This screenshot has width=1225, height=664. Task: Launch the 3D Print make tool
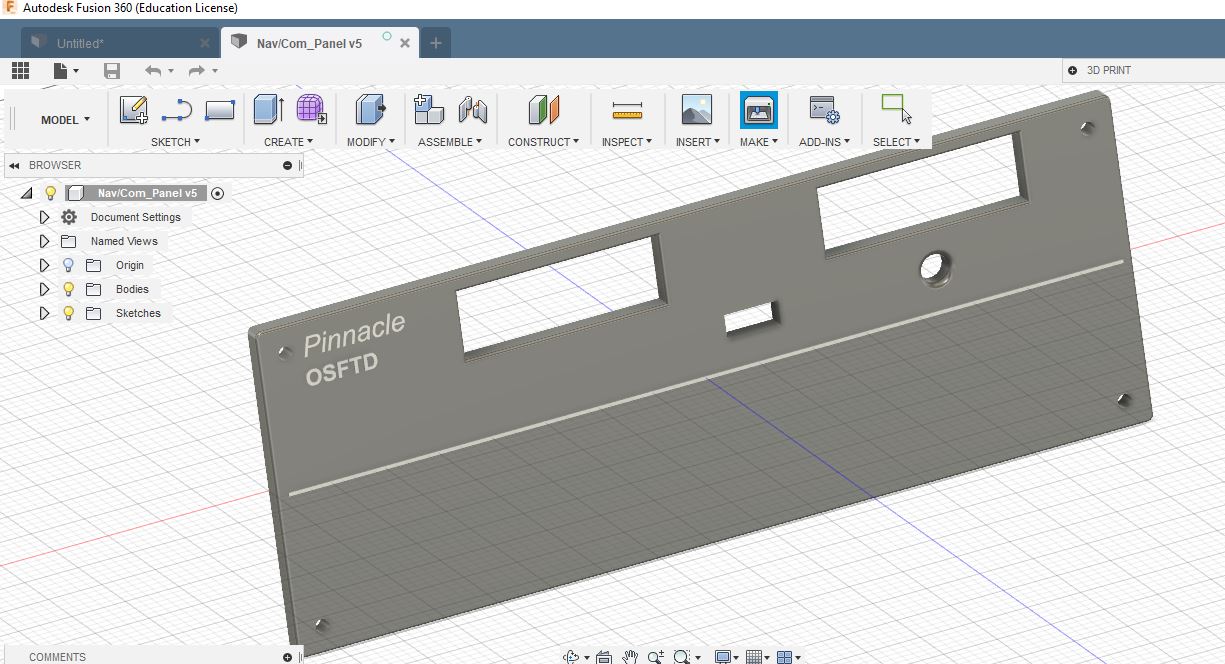[759, 109]
